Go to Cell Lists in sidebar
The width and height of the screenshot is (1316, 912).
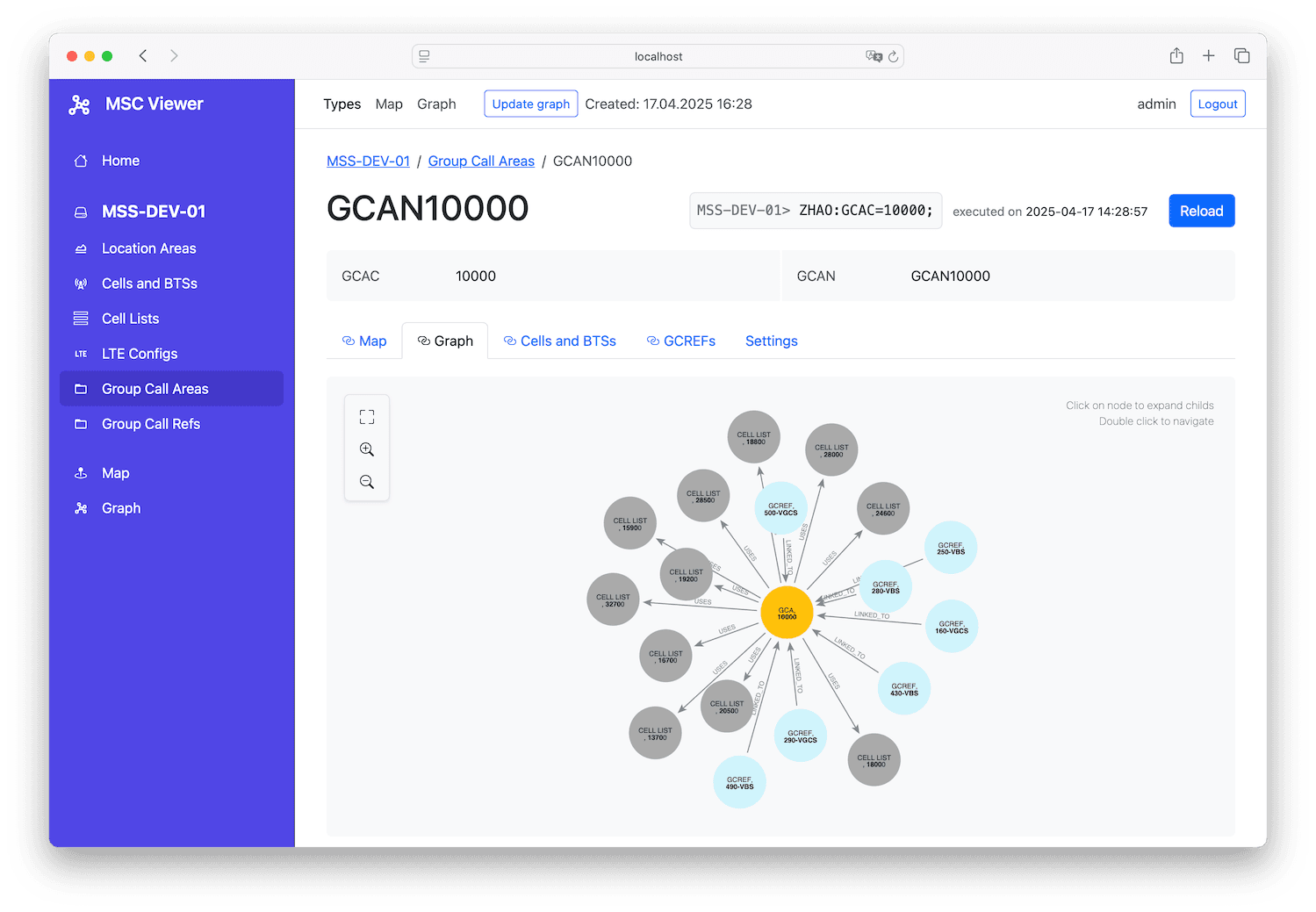(130, 319)
